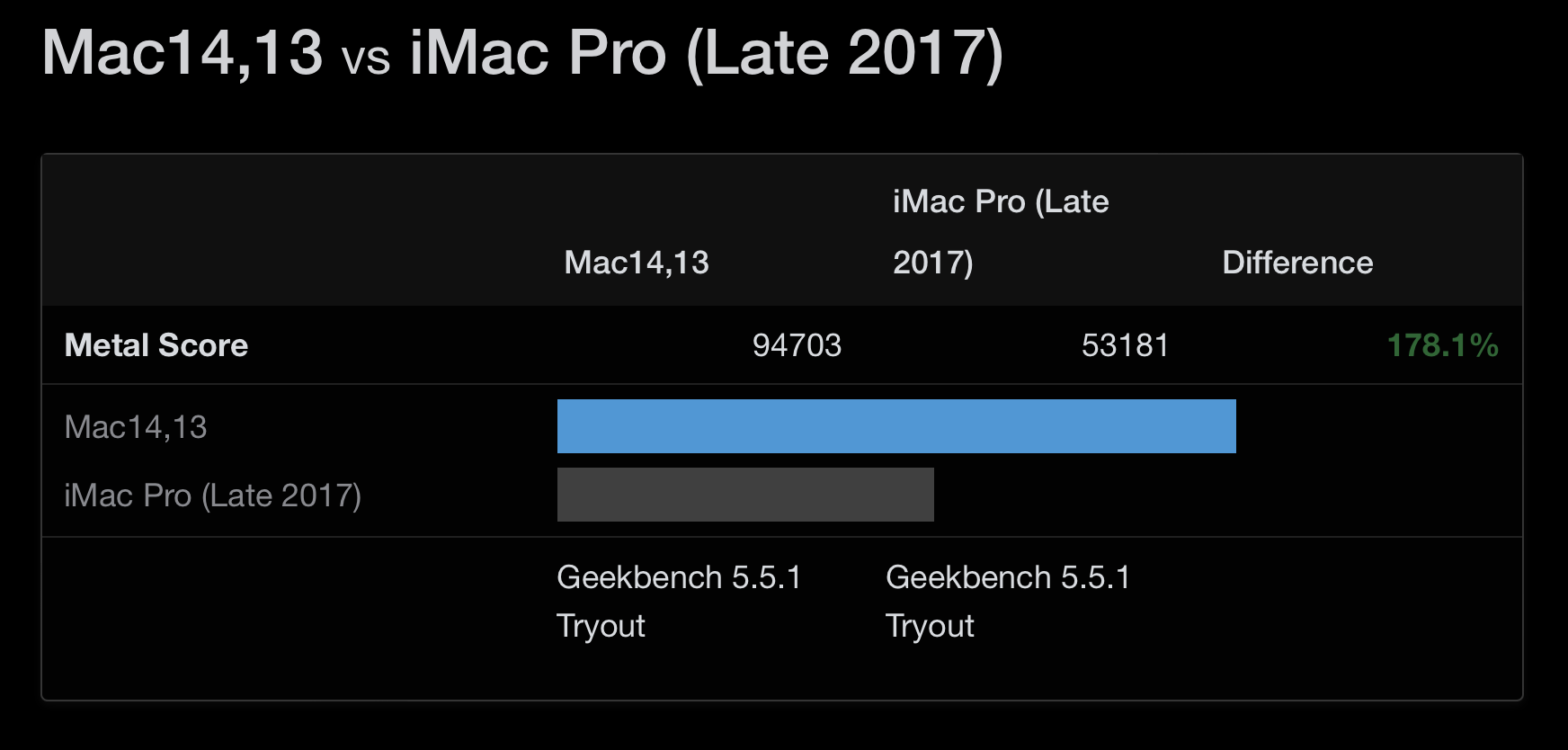1568x750 pixels.
Task: Click Geekbench 5.5.1 Tryout under iMac Pro
Action: tap(1008, 602)
